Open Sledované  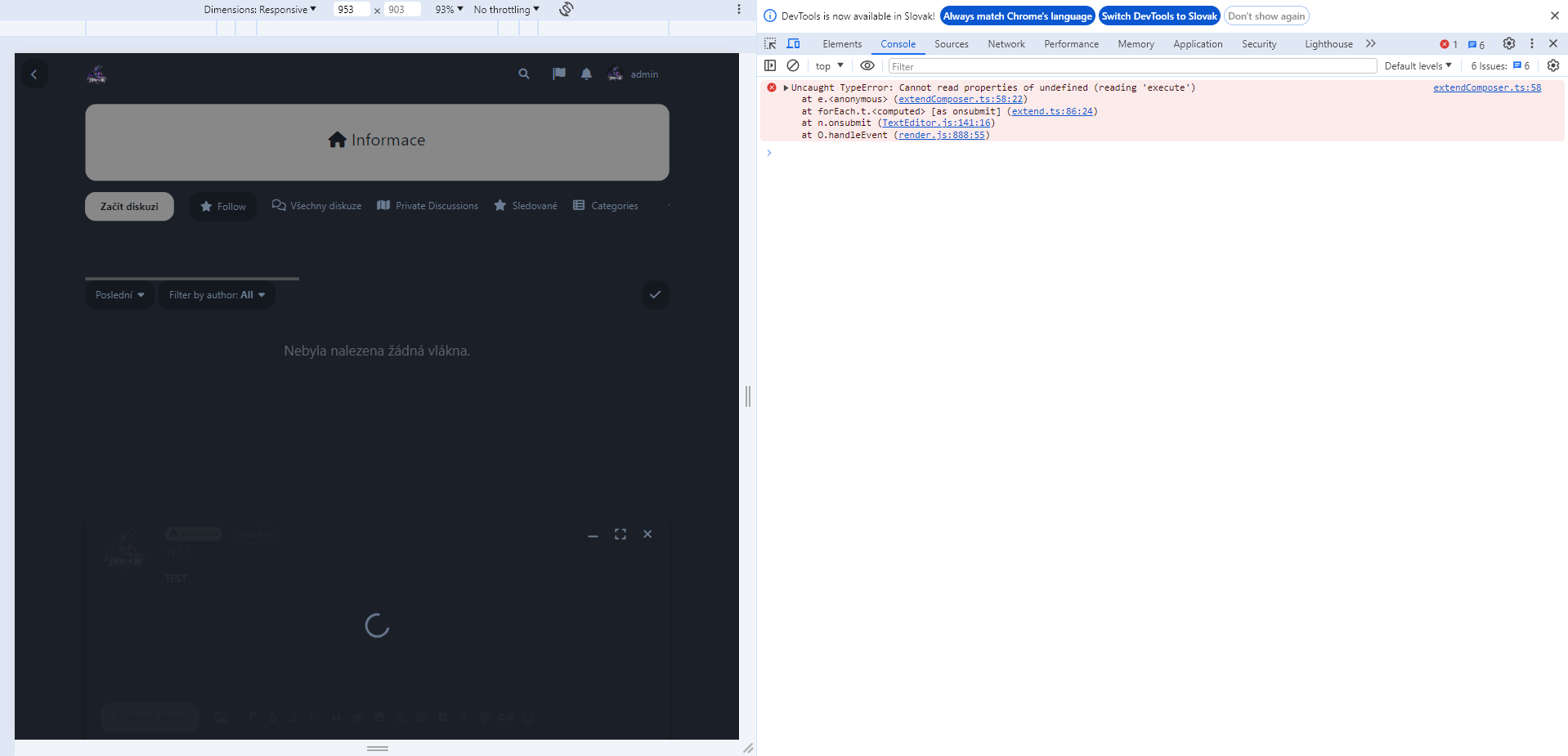click(x=526, y=206)
